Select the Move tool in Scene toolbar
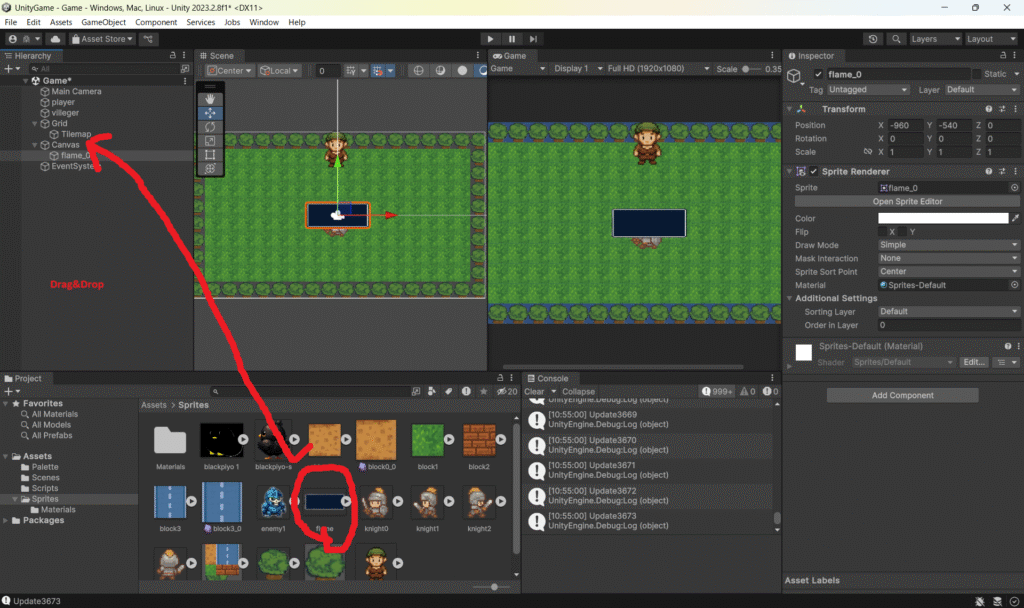The height and width of the screenshot is (608, 1024). 210,113
